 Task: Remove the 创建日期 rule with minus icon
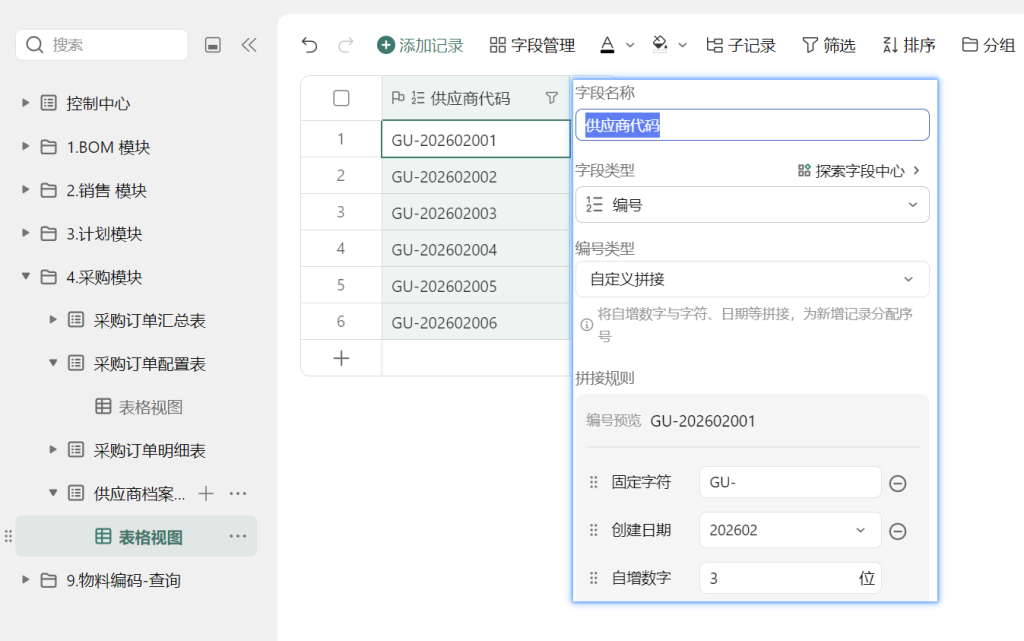(898, 531)
